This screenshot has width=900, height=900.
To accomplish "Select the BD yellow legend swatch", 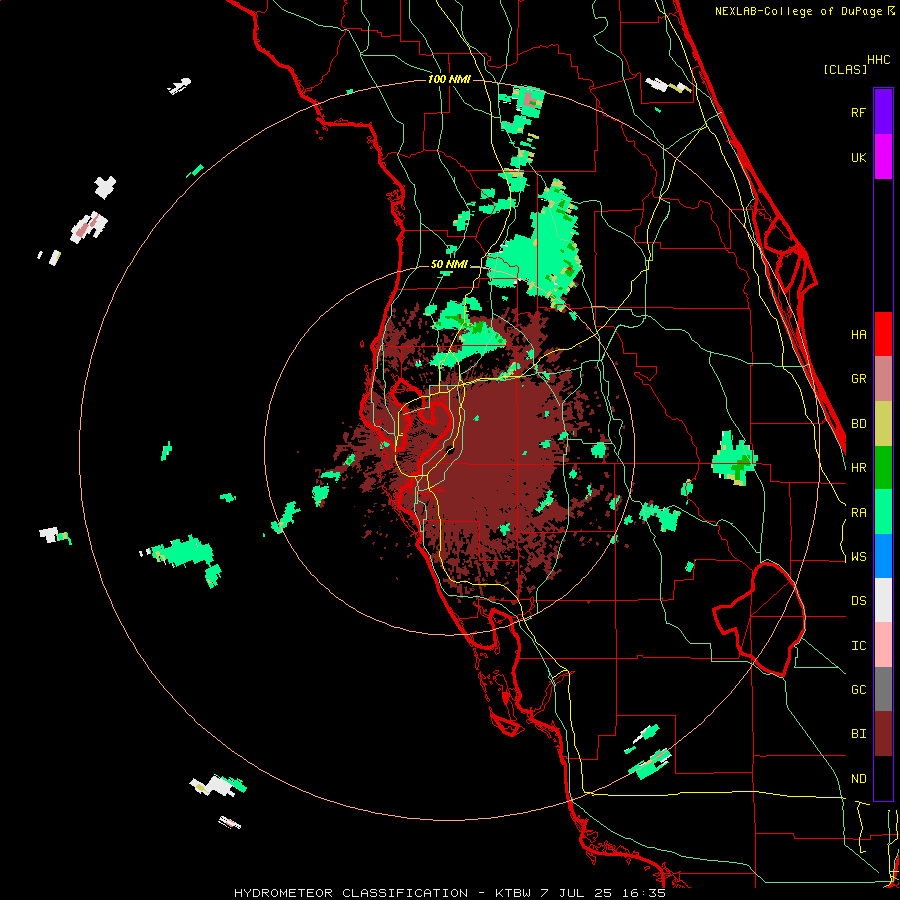I will tap(883, 424).
